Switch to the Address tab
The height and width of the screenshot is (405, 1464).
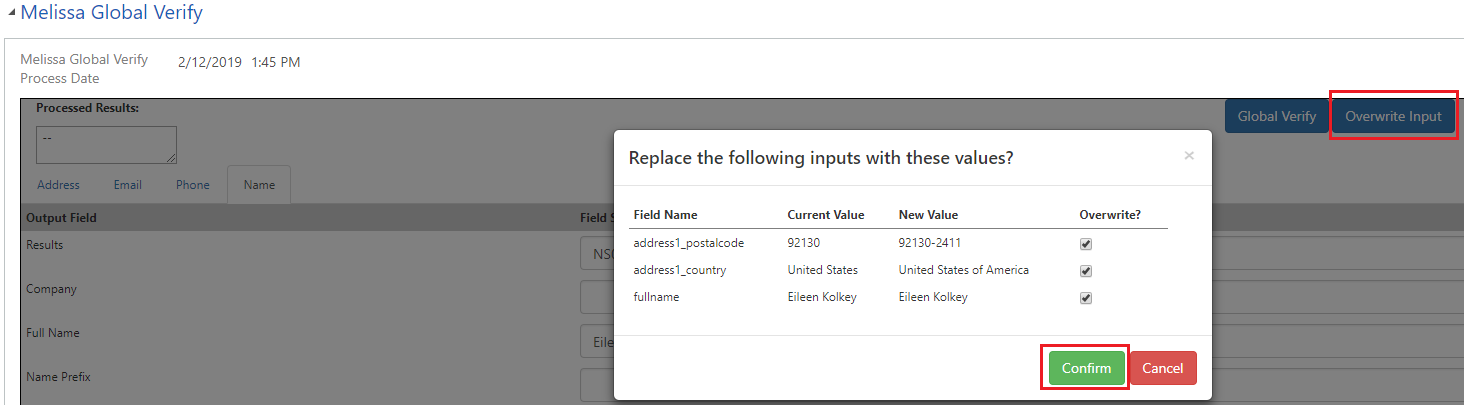(58, 185)
